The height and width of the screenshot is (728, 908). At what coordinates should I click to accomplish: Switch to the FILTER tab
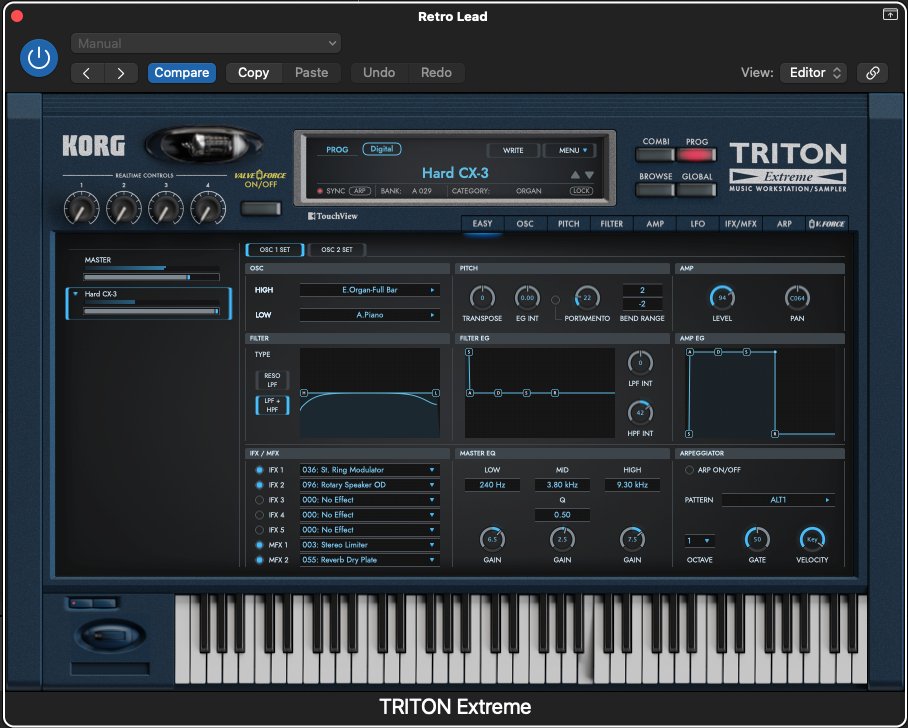point(612,224)
